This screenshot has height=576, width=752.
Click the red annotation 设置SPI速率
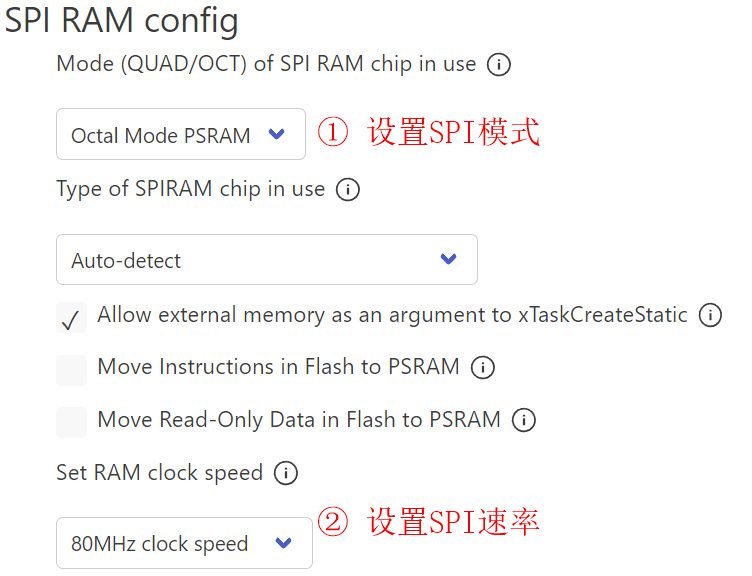click(454, 521)
